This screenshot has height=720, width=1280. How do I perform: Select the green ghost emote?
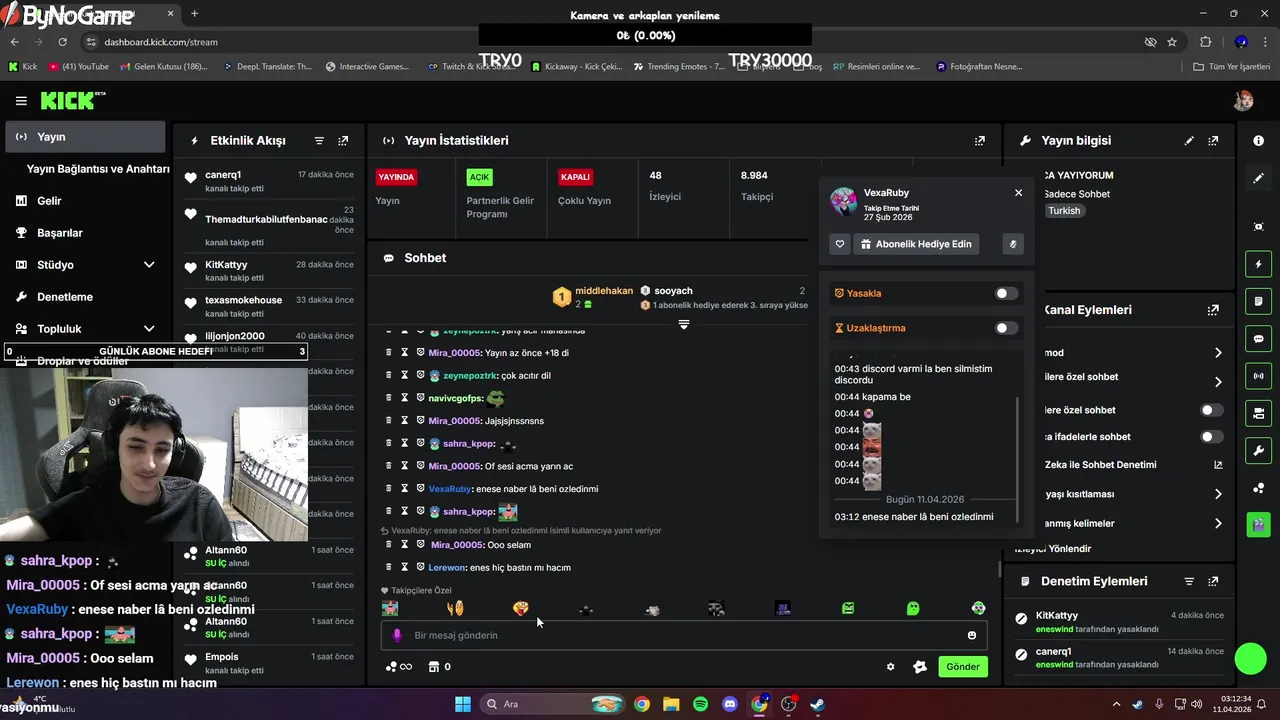point(913,608)
